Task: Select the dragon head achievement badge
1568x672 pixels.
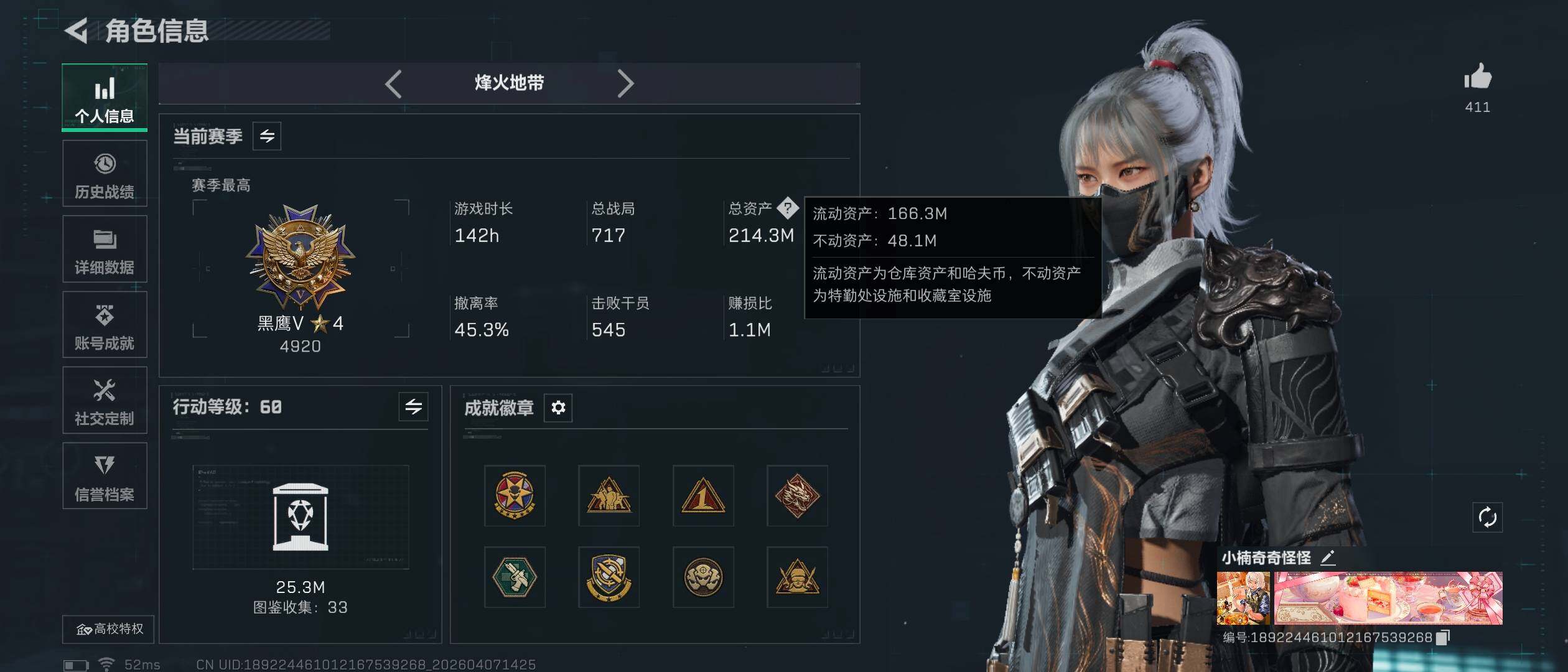Action: coord(797,496)
